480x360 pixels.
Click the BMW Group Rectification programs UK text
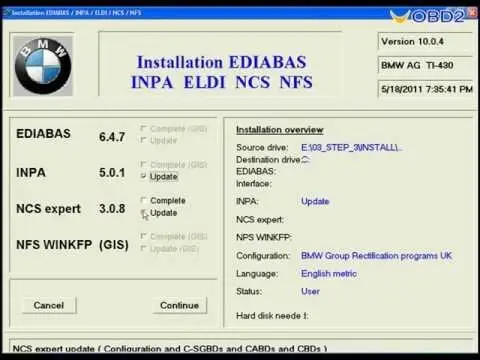(x=376, y=256)
